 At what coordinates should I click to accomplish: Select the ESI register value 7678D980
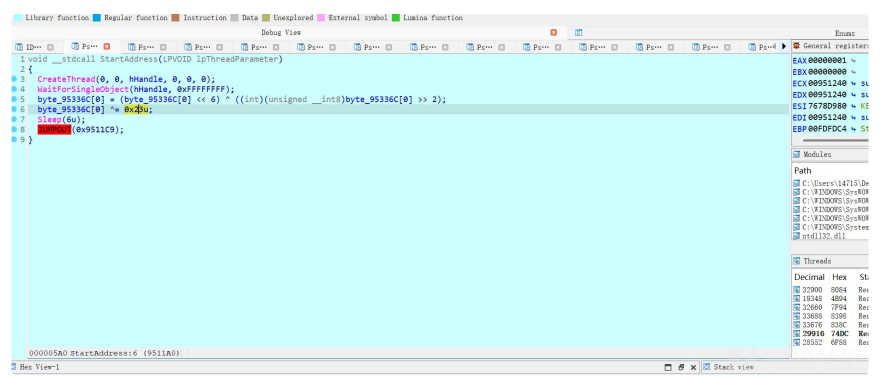tap(827, 106)
